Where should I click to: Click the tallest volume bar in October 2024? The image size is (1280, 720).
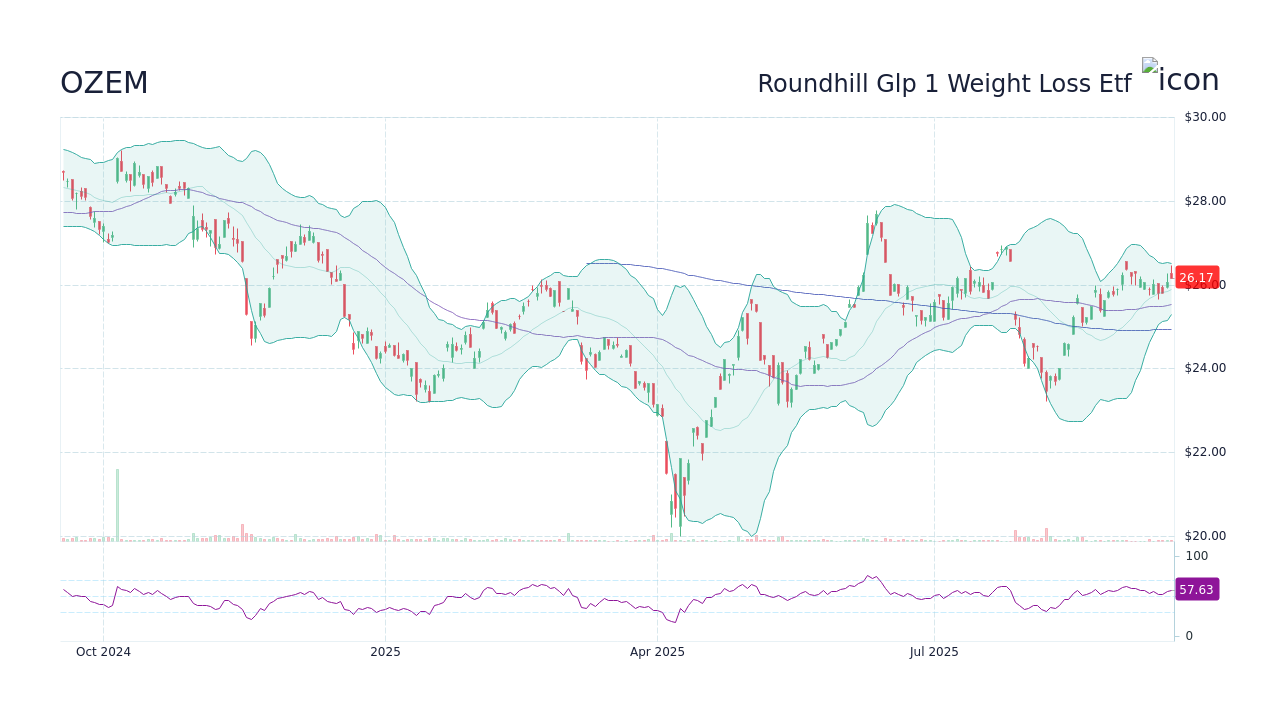tap(117, 505)
